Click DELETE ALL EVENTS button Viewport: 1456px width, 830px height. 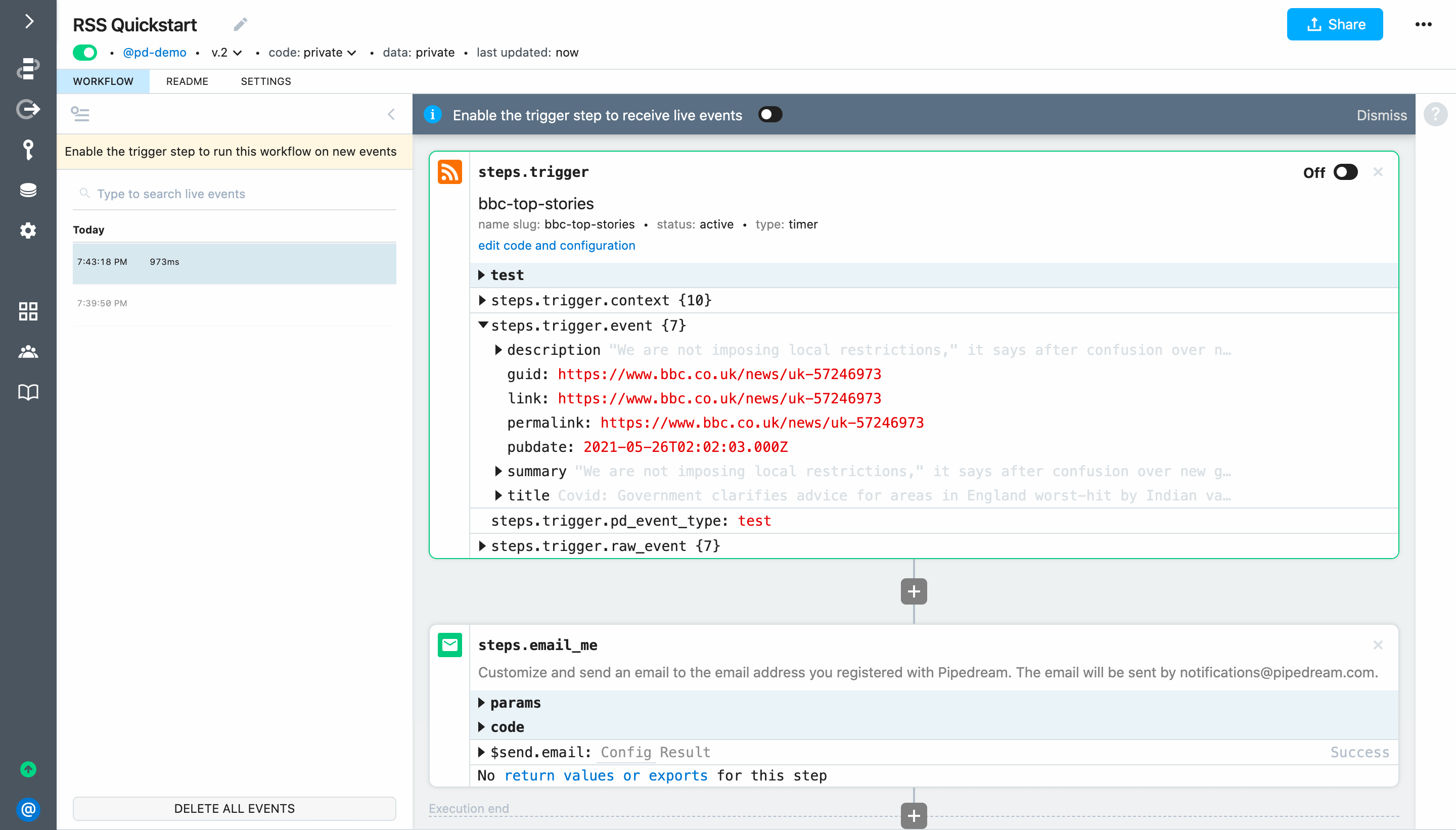click(x=234, y=808)
